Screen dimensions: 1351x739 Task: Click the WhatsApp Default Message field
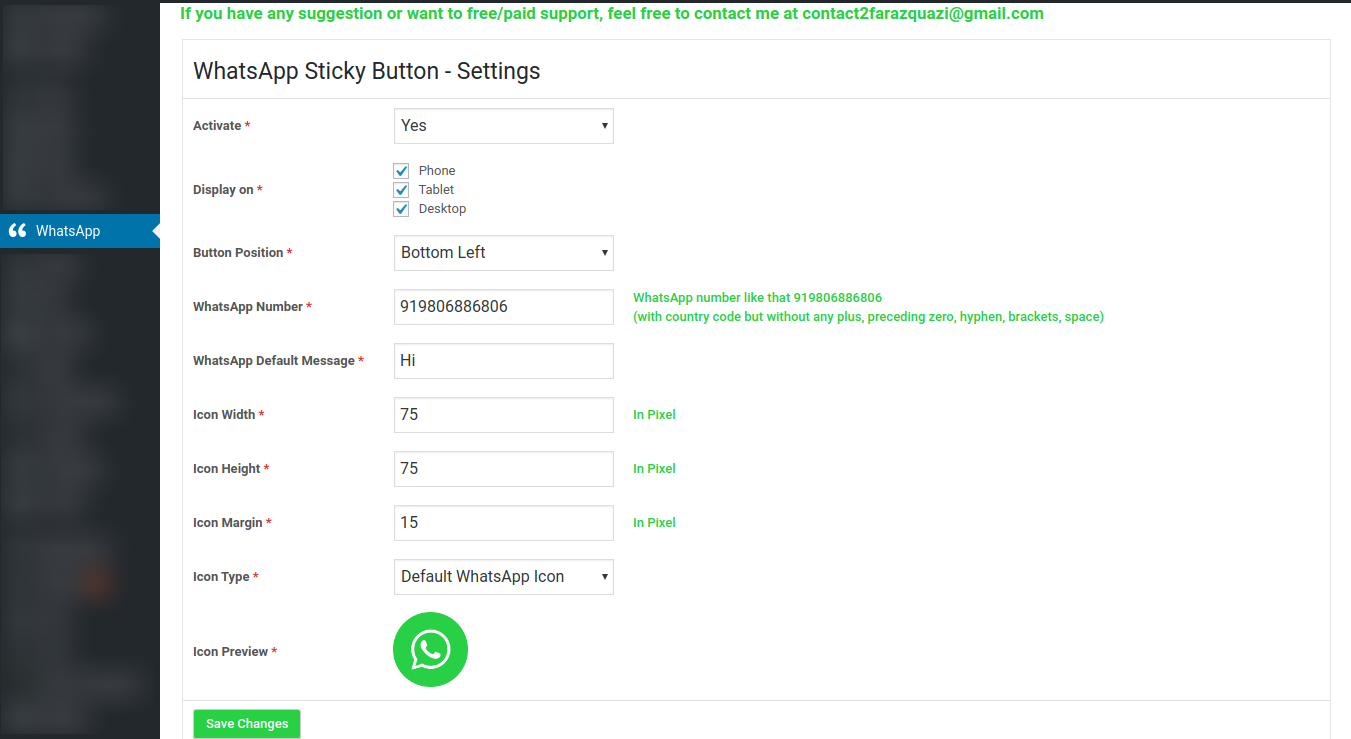point(504,361)
